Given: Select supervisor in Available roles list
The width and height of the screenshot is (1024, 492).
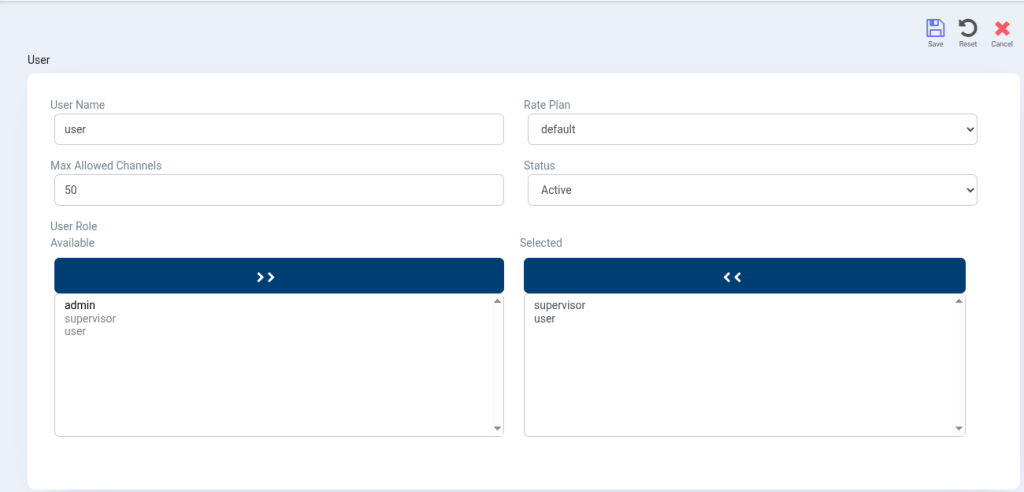Looking at the screenshot, I should coord(90,318).
